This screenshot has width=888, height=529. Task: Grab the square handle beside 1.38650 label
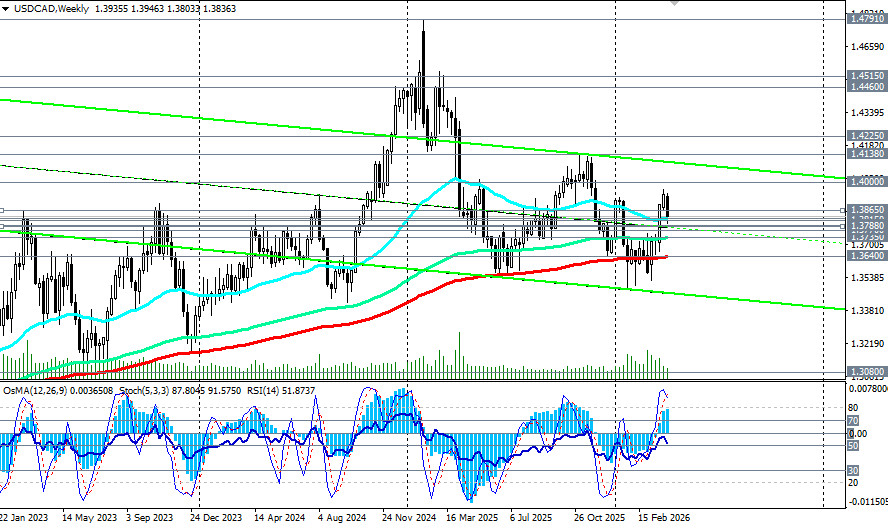point(843,210)
